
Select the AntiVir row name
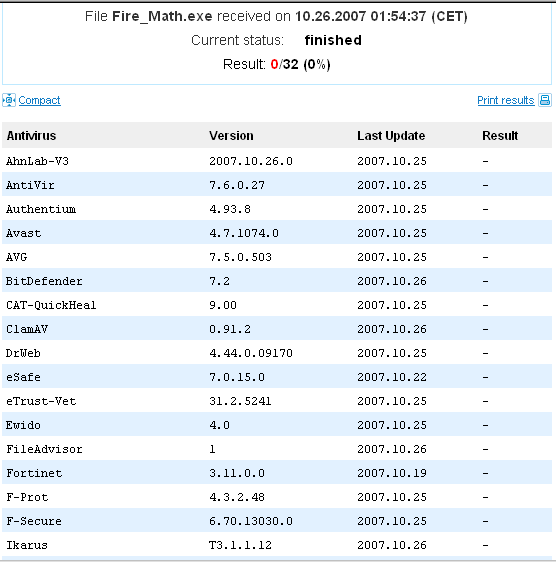30,185
